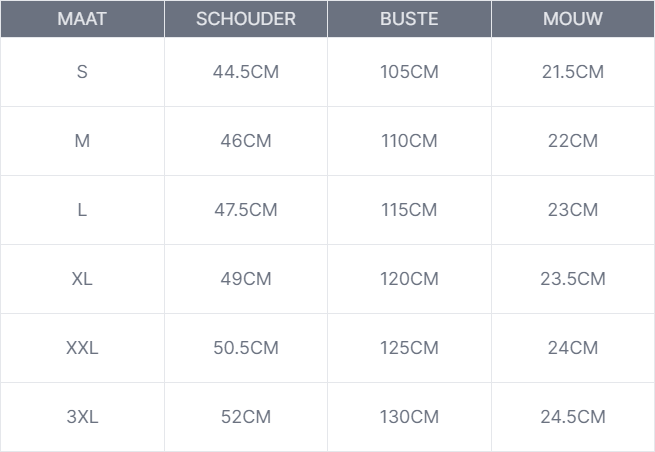Image resolution: width=655 pixels, height=452 pixels.
Task: Select the size XXL cell
Action: coord(82,348)
